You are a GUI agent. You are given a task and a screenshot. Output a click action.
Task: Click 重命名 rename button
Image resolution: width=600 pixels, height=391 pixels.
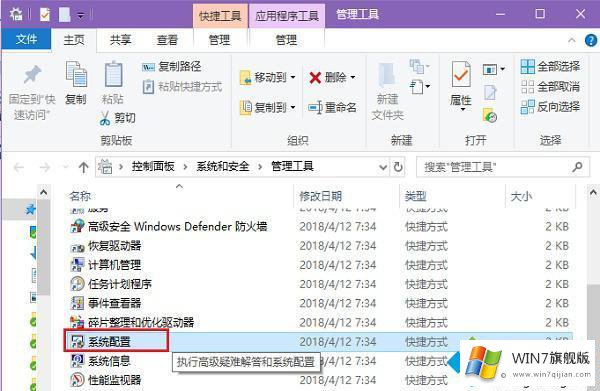332,108
